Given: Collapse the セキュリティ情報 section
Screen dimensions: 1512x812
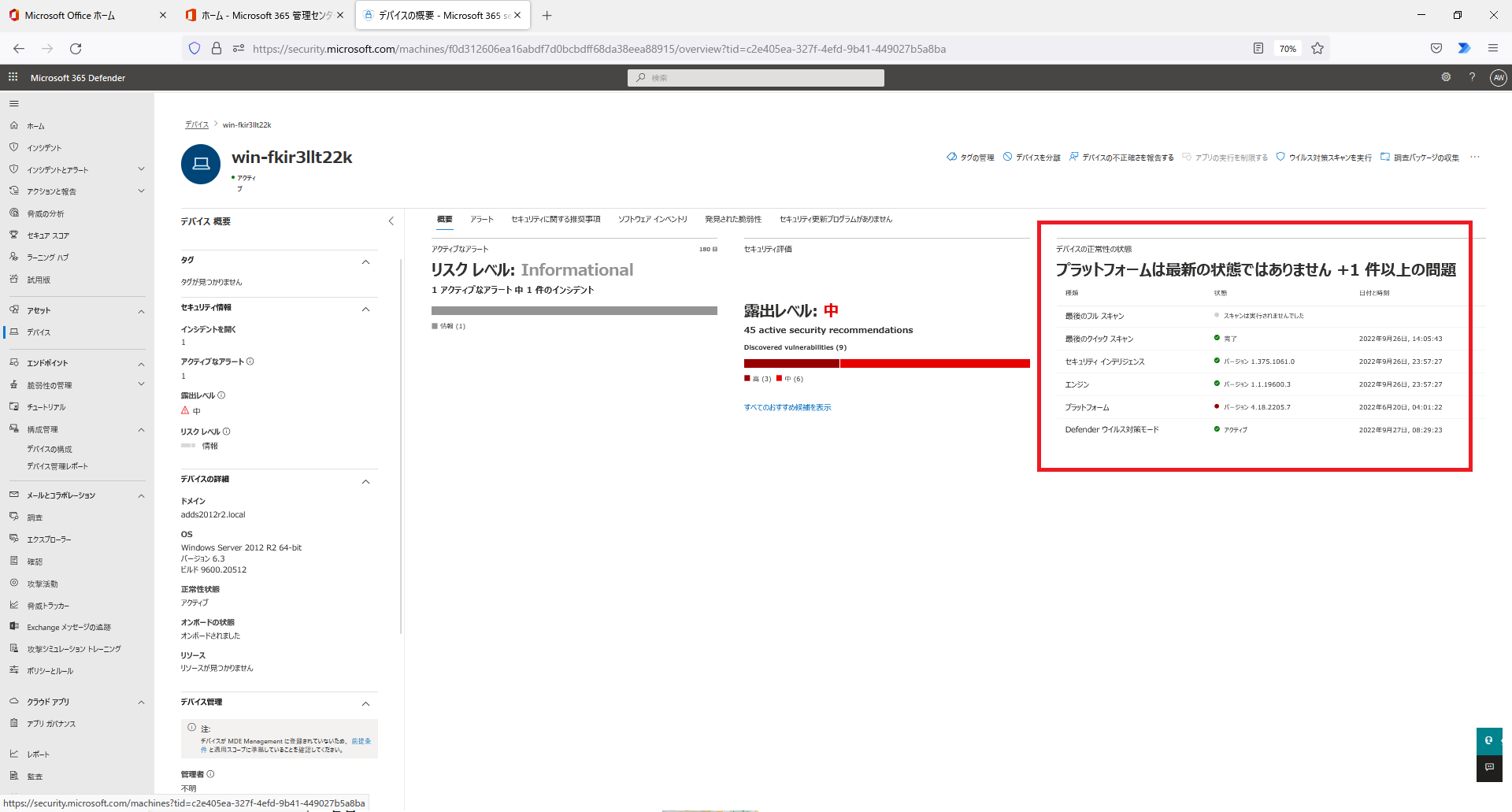Looking at the screenshot, I should pyautogui.click(x=365, y=309).
